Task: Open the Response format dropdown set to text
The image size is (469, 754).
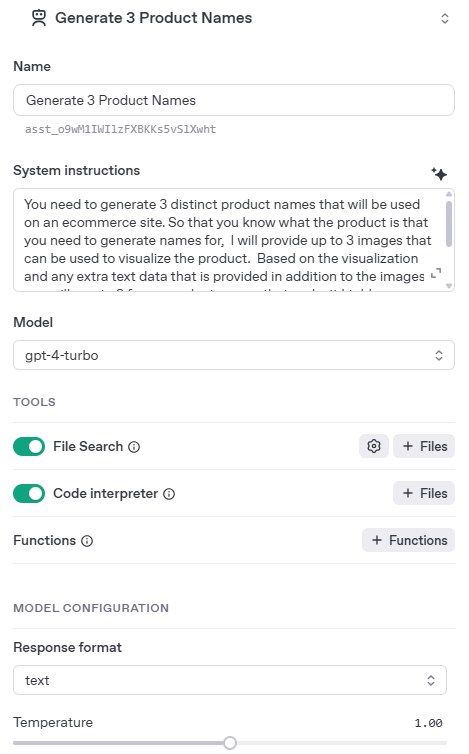Action: 230,680
